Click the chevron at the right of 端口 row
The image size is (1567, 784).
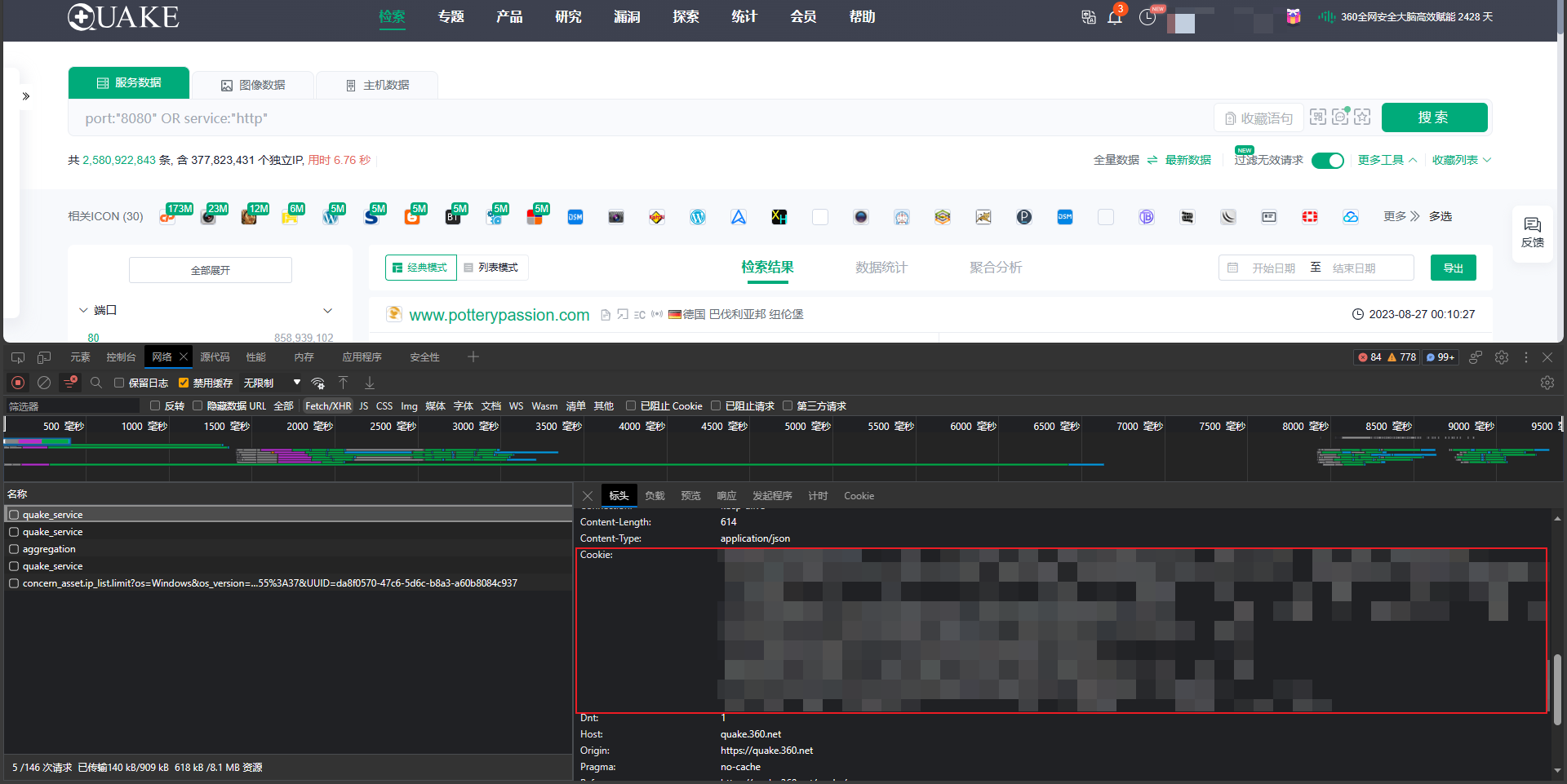coord(328,310)
